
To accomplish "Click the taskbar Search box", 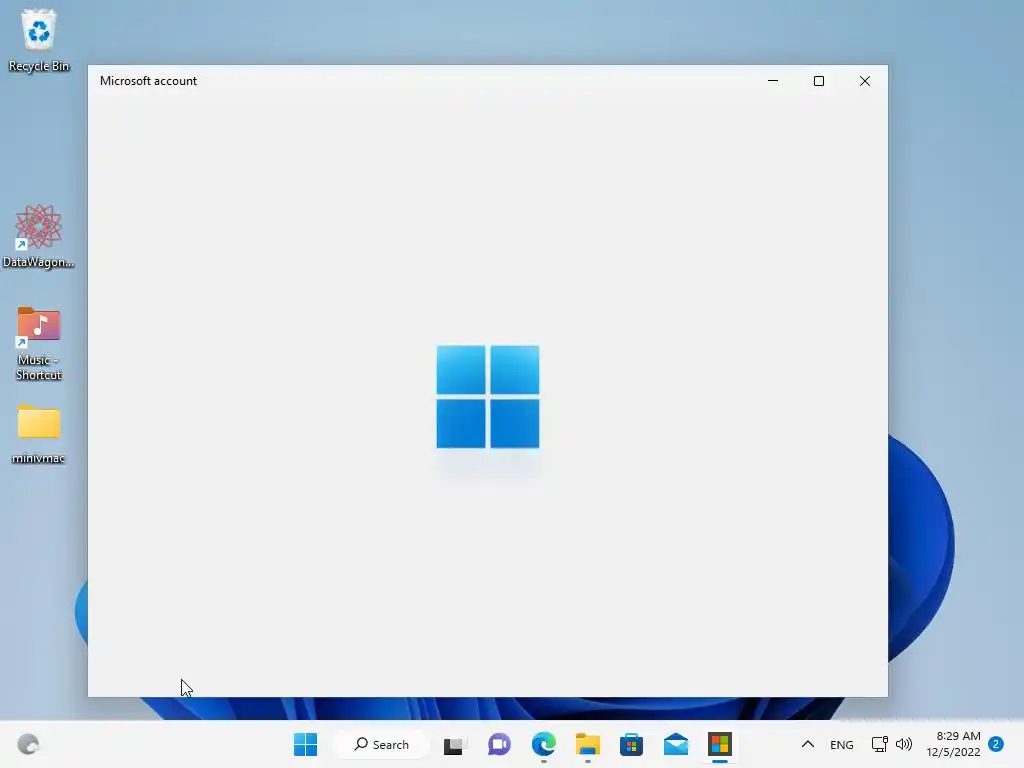I will click(381, 744).
